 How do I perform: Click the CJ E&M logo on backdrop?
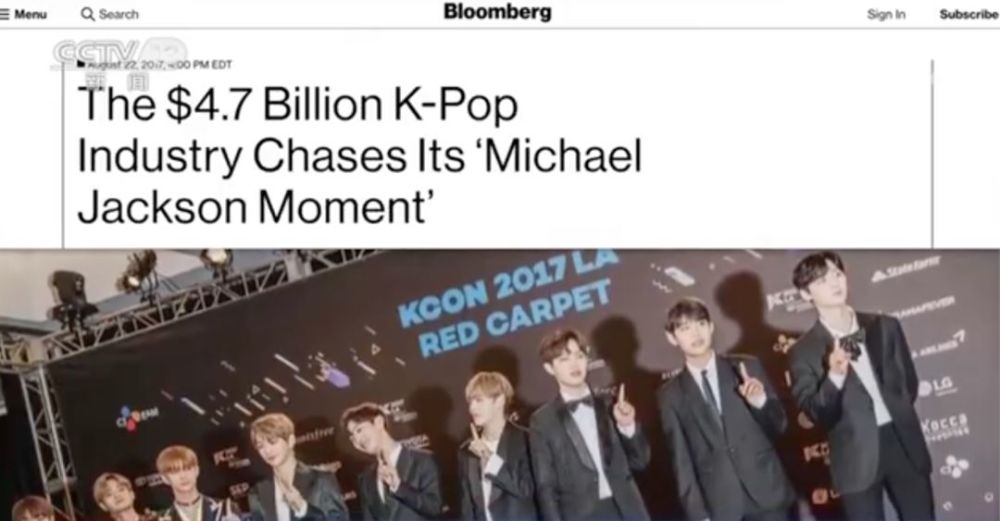coord(136,416)
